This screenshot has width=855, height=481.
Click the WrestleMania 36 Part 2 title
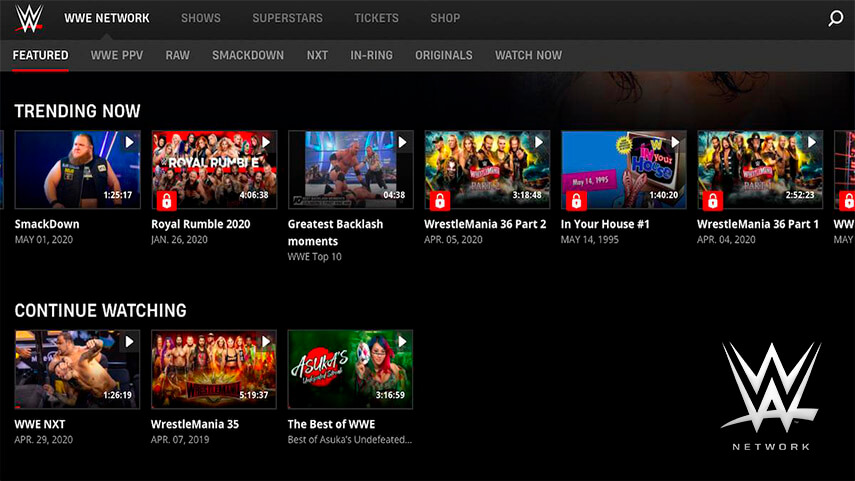(x=485, y=224)
